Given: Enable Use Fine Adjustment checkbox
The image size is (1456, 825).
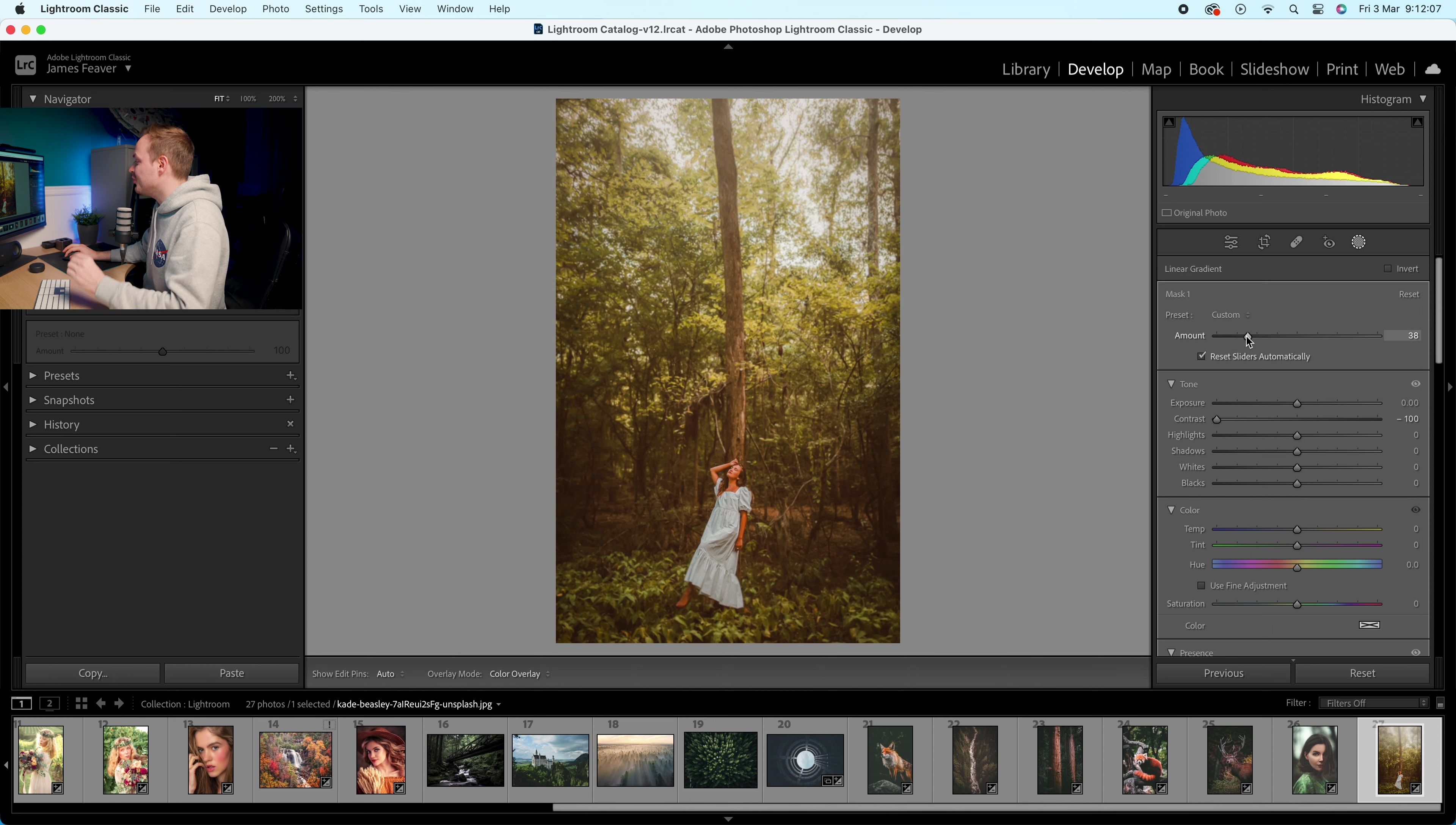Looking at the screenshot, I should [x=1201, y=585].
